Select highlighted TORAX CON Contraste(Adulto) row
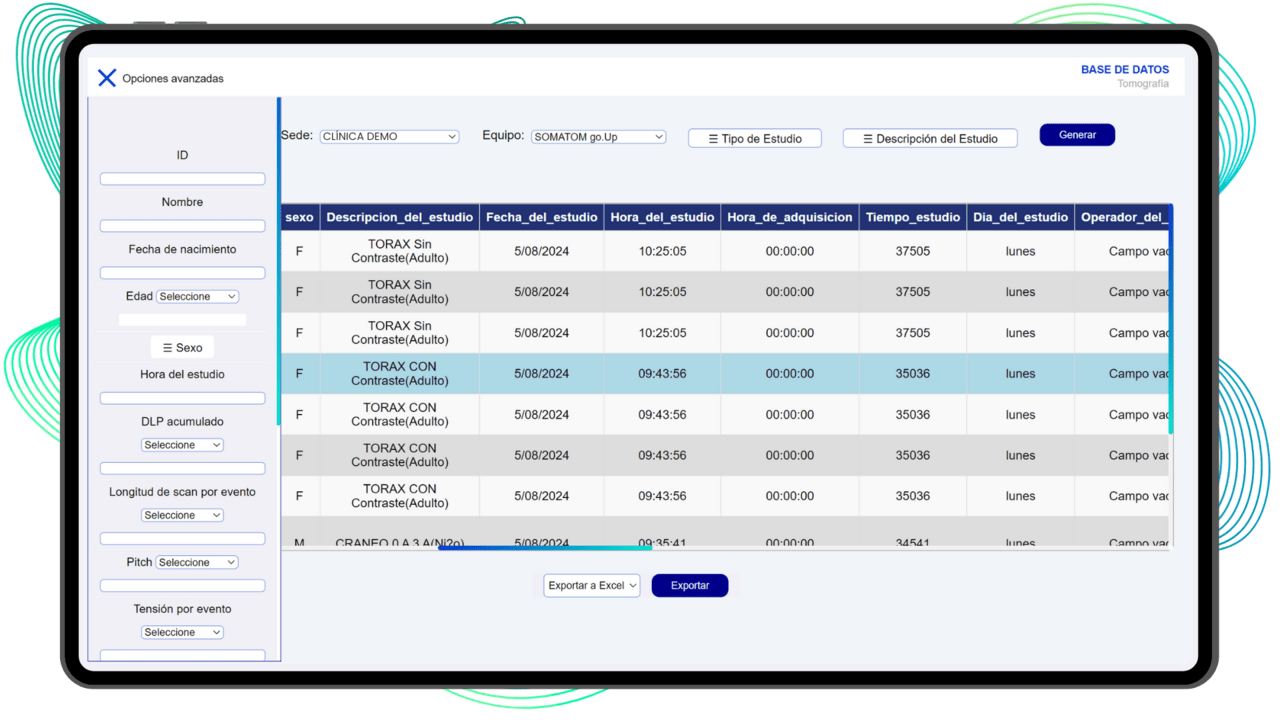 (725, 374)
